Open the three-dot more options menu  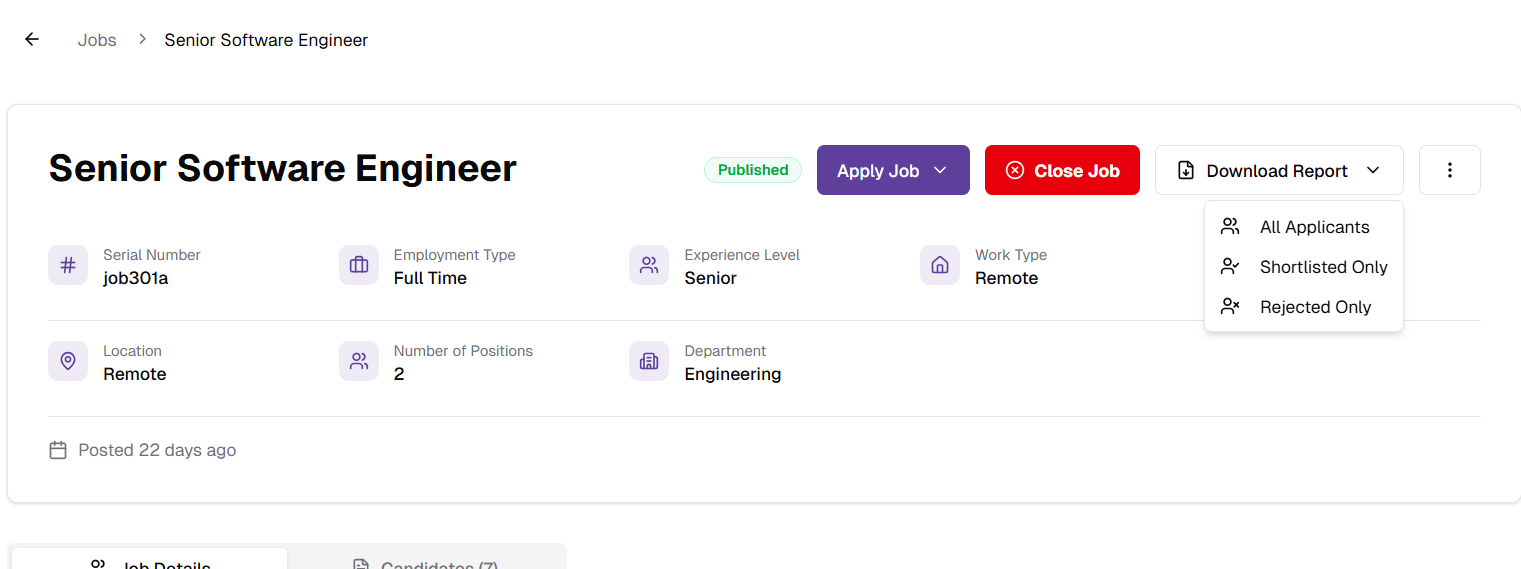point(1449,170)
